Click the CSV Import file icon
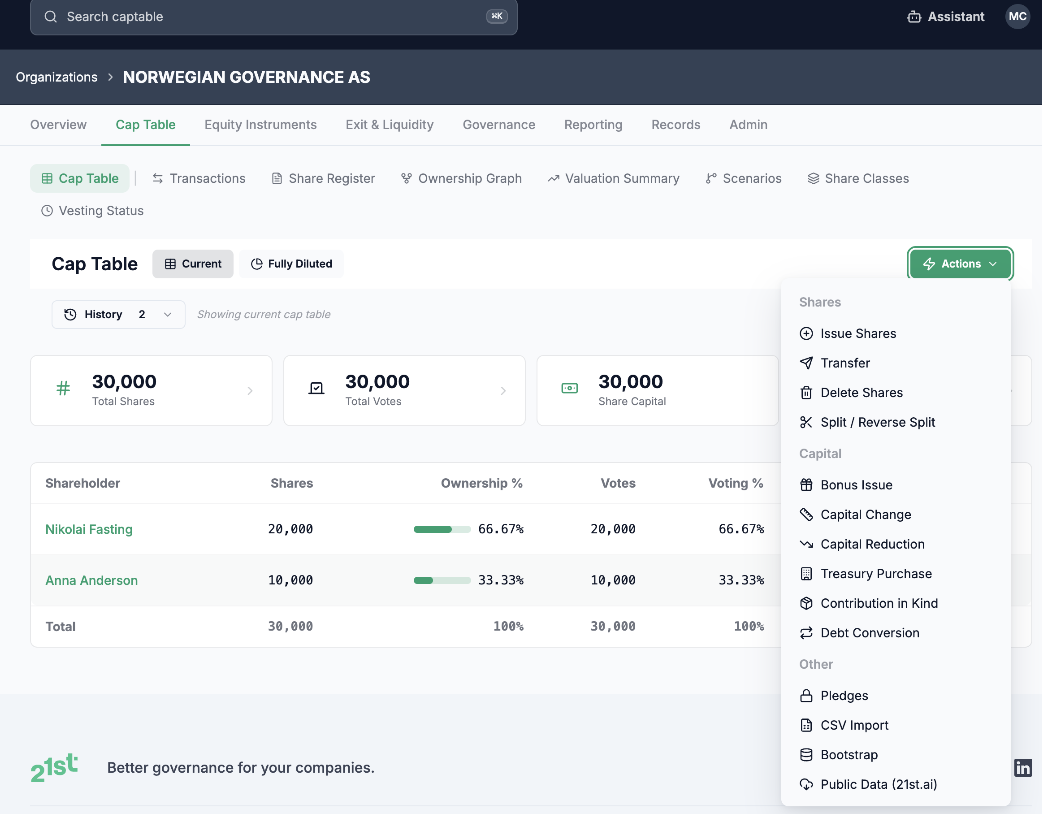The width and height of the screenshot is (1042, 814). [x=806, y=725]
